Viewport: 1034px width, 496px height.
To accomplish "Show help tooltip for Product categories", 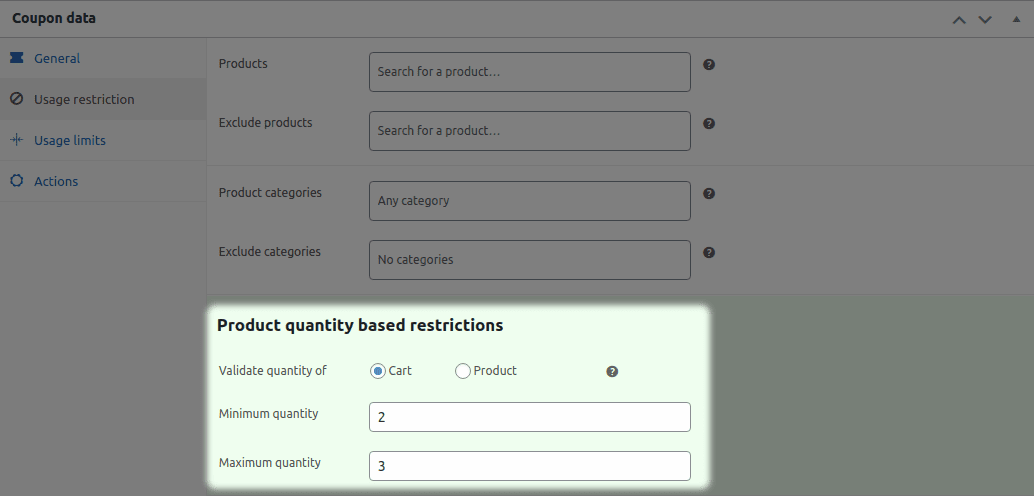I will [709, 193].
